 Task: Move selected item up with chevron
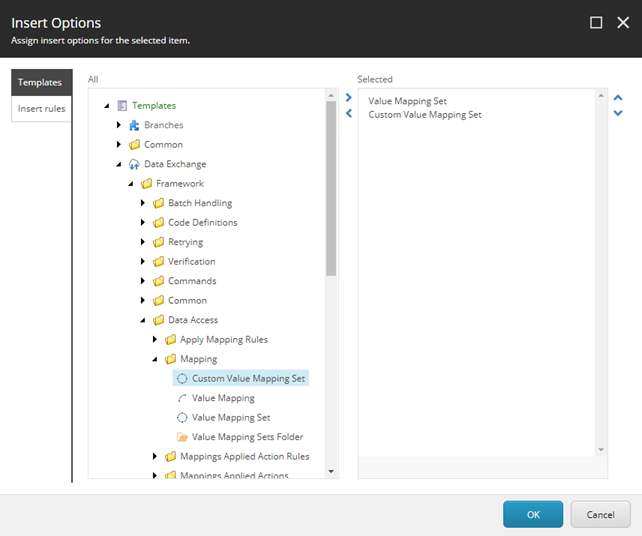coord(618,97)
